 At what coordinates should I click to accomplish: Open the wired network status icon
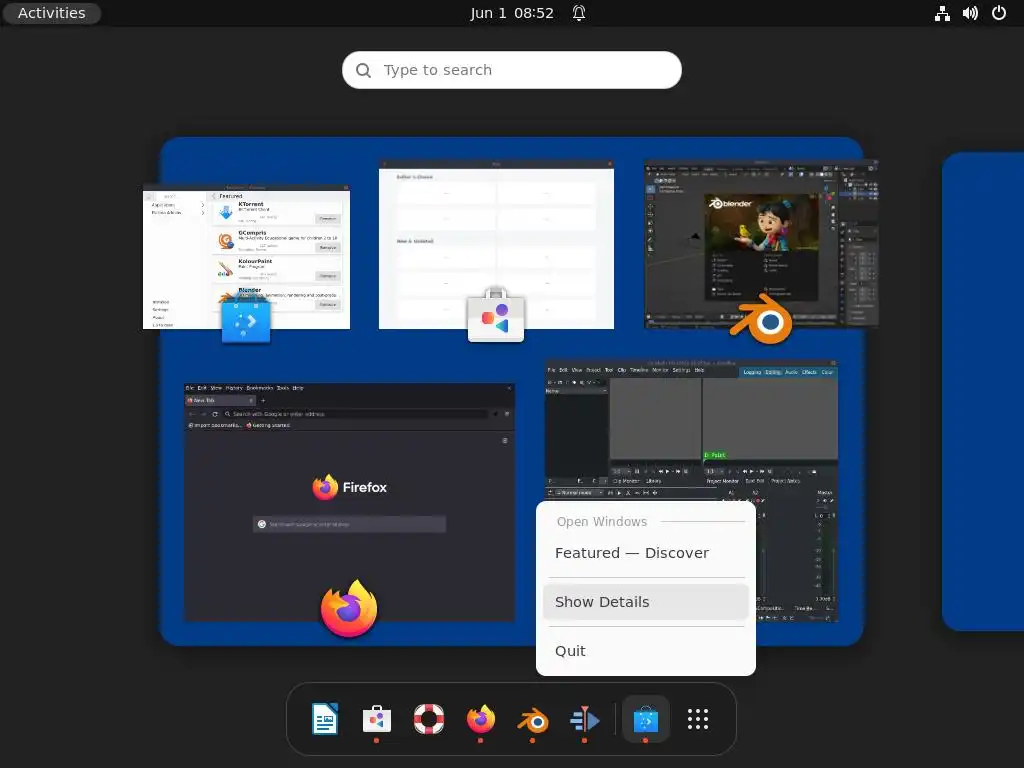[x=942, y=13]
